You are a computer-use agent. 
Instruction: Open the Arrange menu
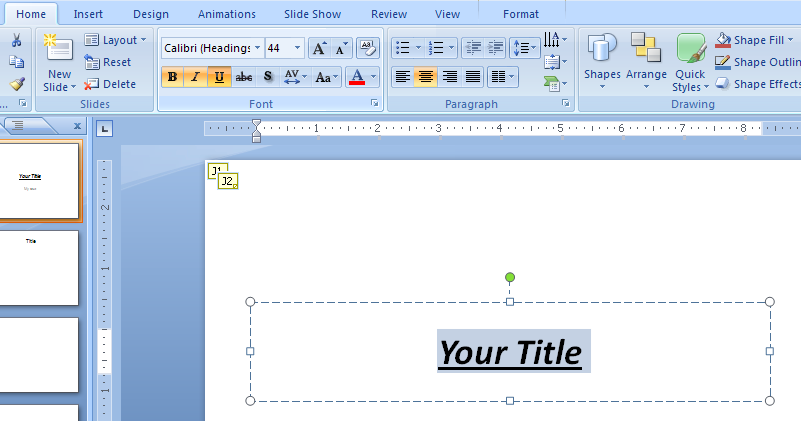[646, 61]
